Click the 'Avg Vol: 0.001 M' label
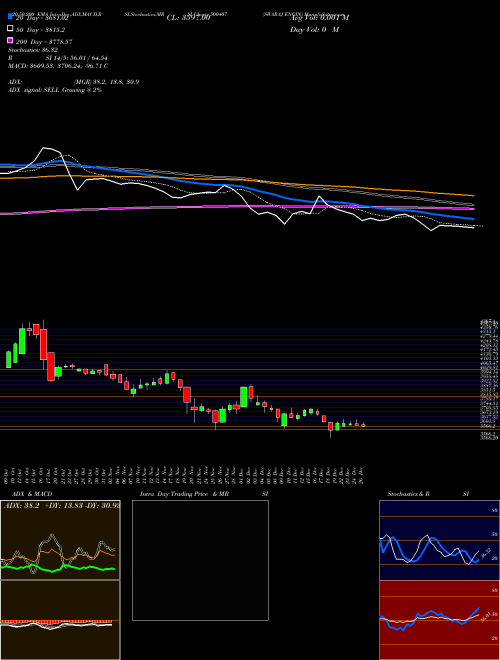Screen dimensions: 500x660 pyautogui.click(x=319, y=18)
